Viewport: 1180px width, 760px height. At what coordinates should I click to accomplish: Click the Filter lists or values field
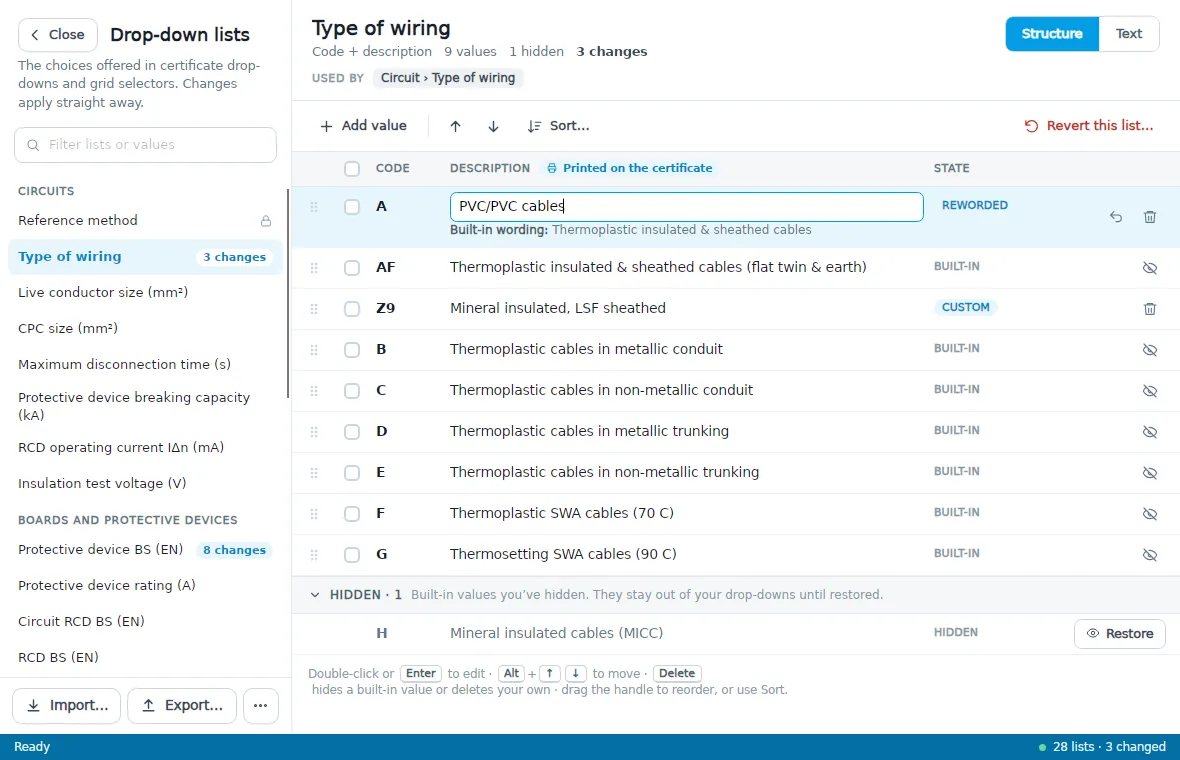pyautogui.click(x=145, y=144)
